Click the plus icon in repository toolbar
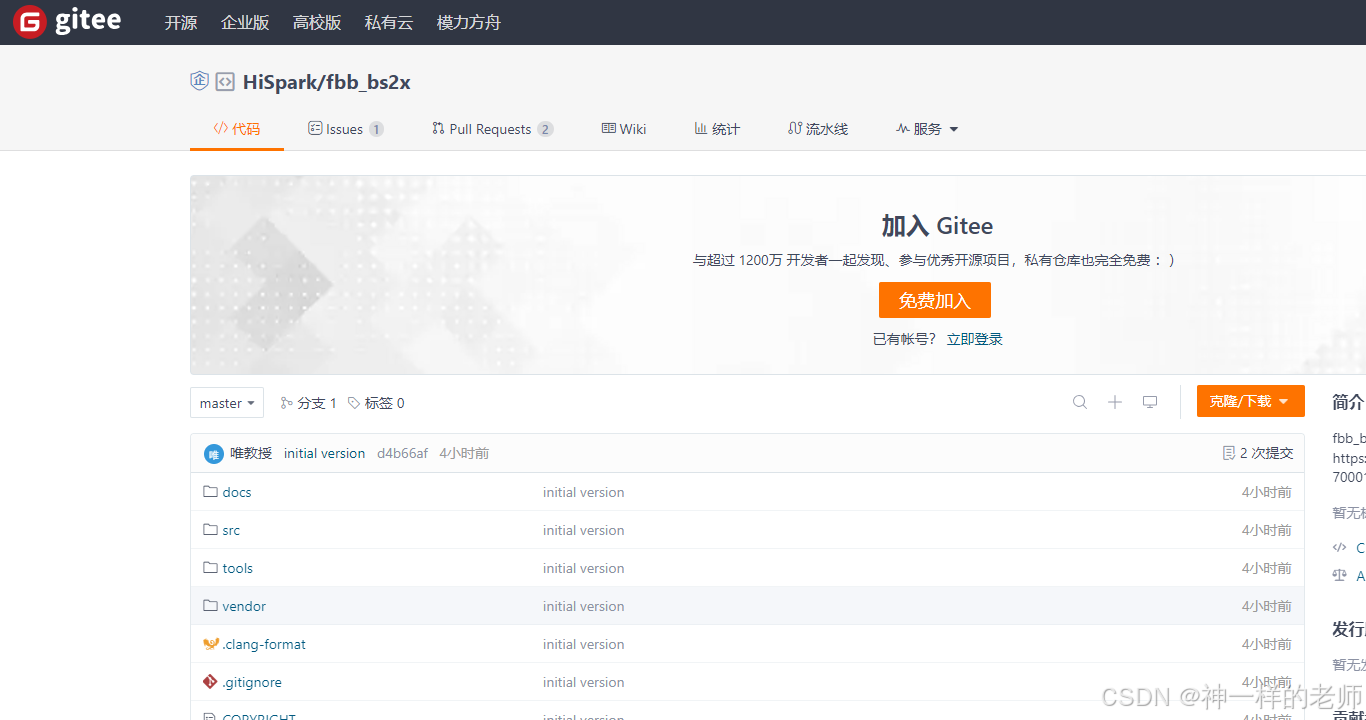 tap(1115, 402)
